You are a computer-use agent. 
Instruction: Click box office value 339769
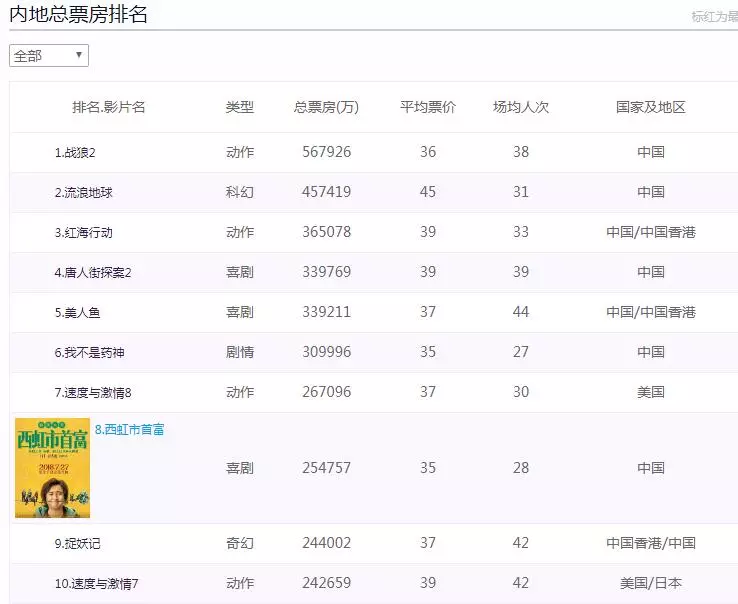click(x=326, y=272)
